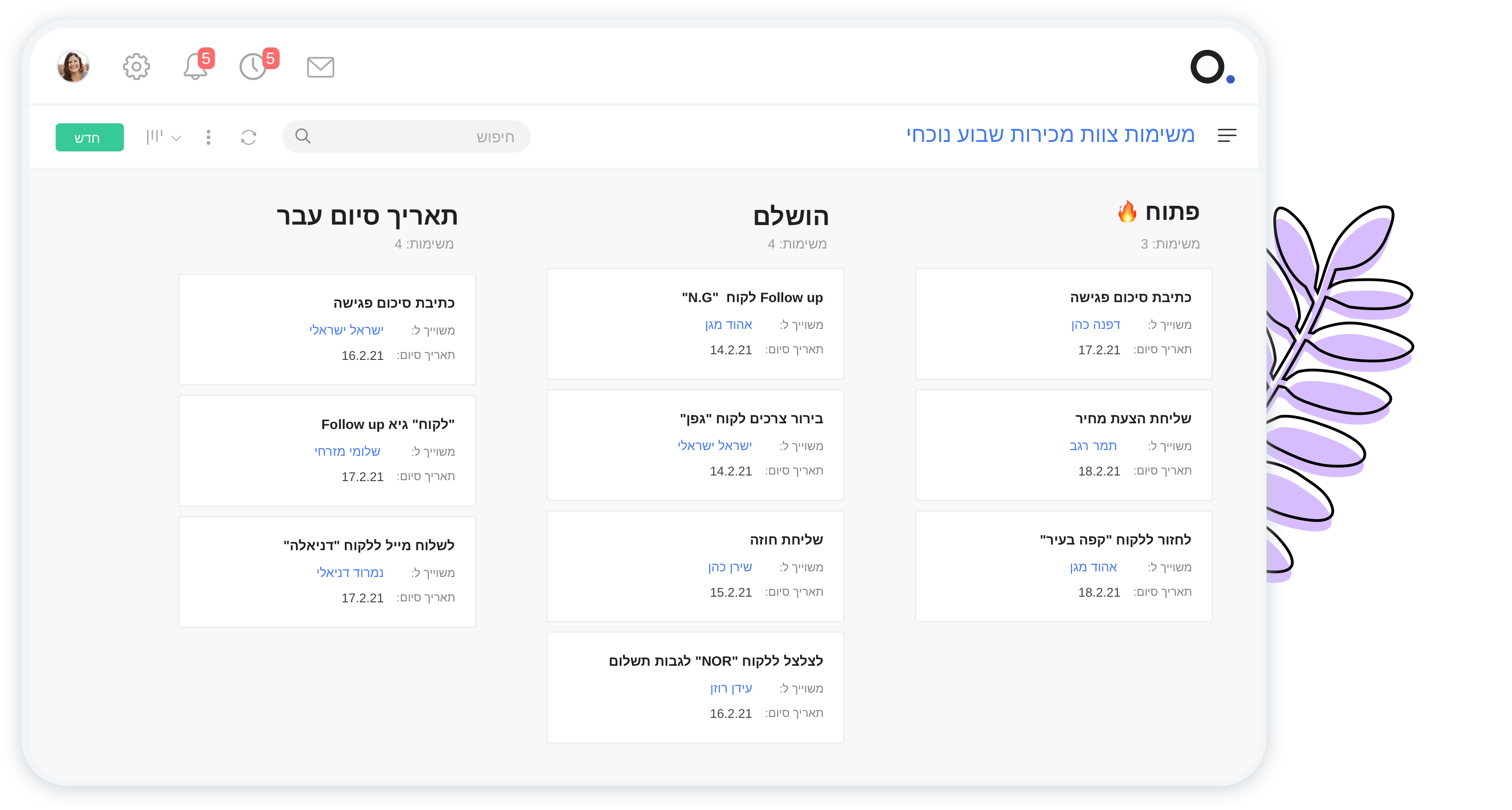Click the page title משימות צוות מכירות
Viewport: 1512px width, 810px height.
[1050, 134]
